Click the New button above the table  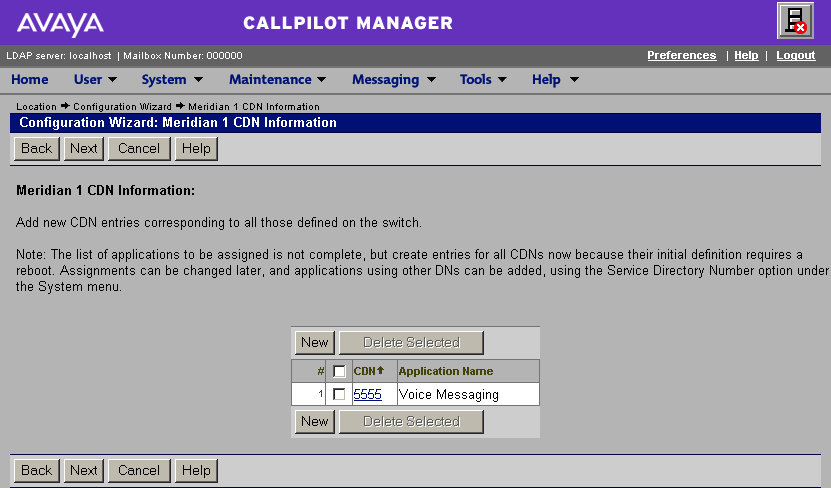tap(315, 343)
